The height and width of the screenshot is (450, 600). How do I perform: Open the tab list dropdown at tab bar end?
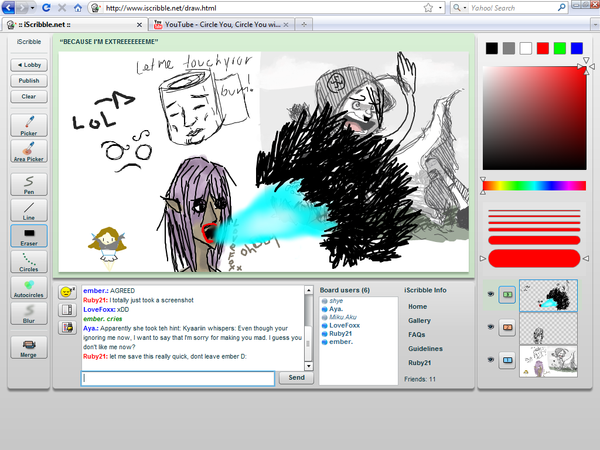[595, 24]
